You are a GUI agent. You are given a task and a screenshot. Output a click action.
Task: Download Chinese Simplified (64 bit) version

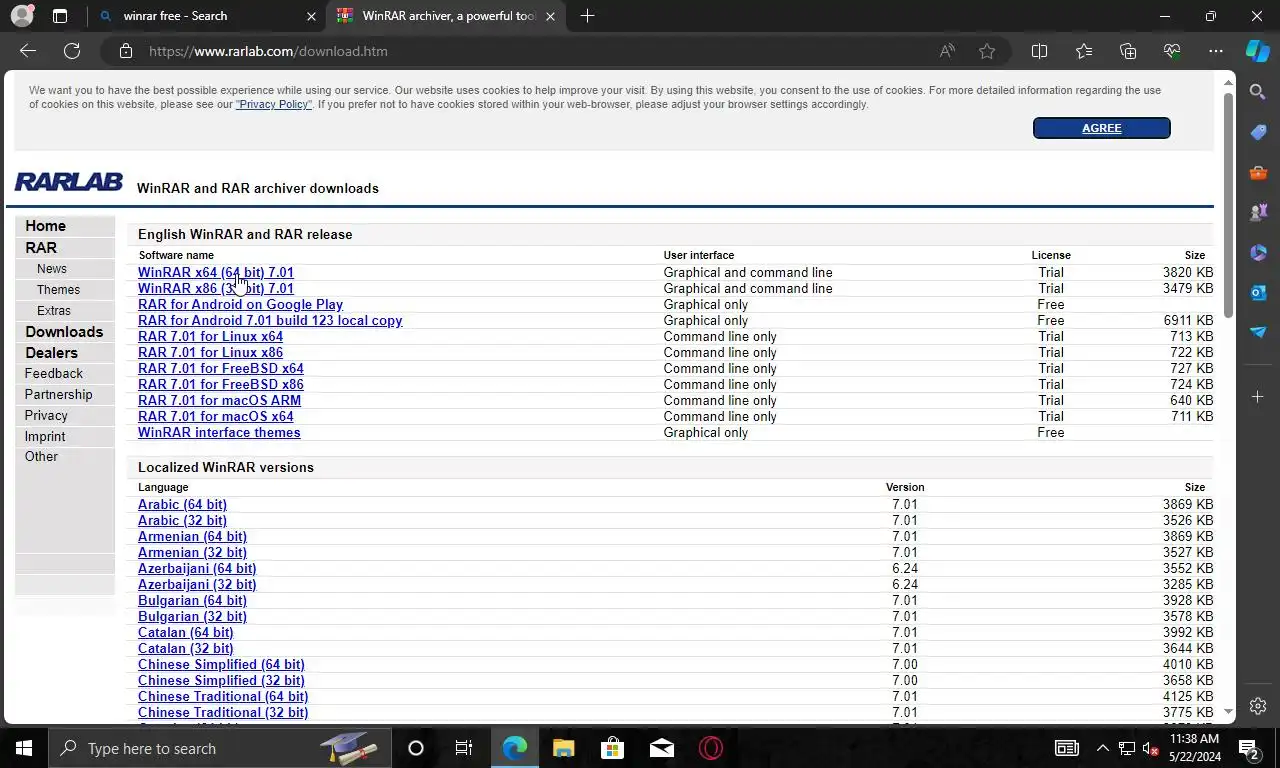point(221,664)
